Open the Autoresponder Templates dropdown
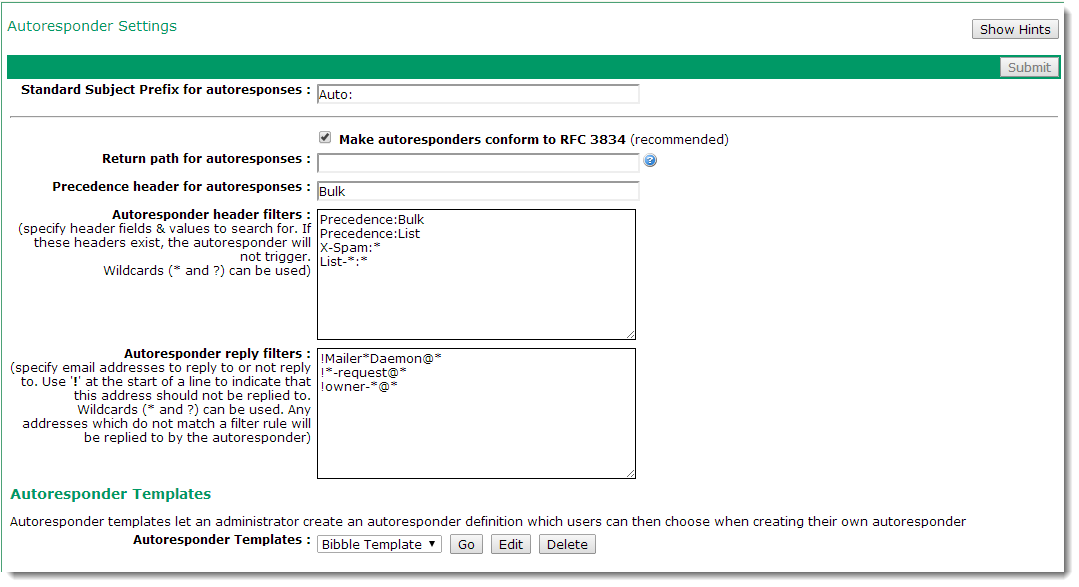Image resolution: width=1079 pixels, height=587 pixels. click(x=379, y=544)
